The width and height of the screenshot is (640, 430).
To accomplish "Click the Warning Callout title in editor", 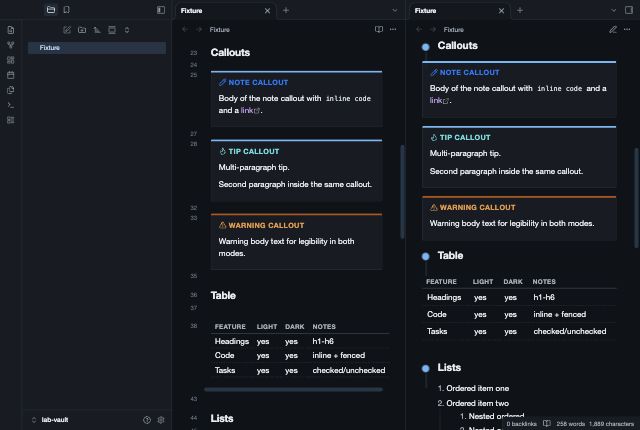I will [266, 225].
